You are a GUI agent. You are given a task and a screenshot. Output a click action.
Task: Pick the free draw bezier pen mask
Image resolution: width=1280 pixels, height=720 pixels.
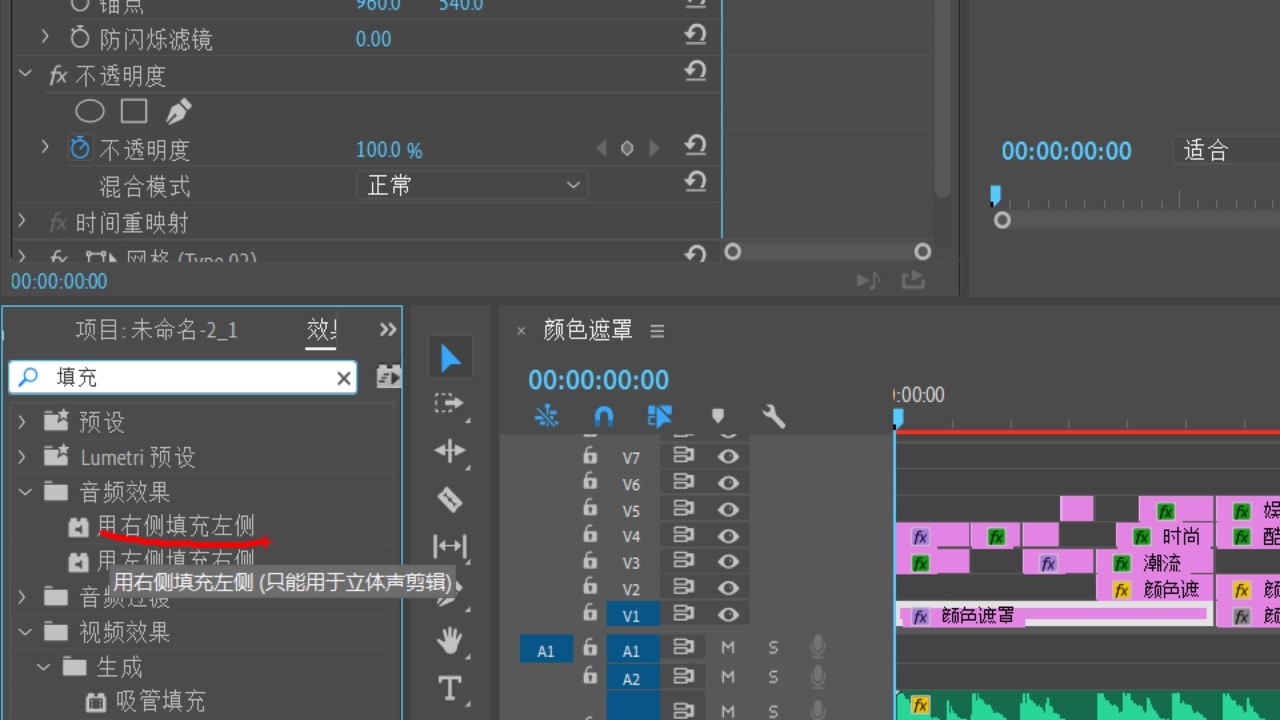point(178,111)
